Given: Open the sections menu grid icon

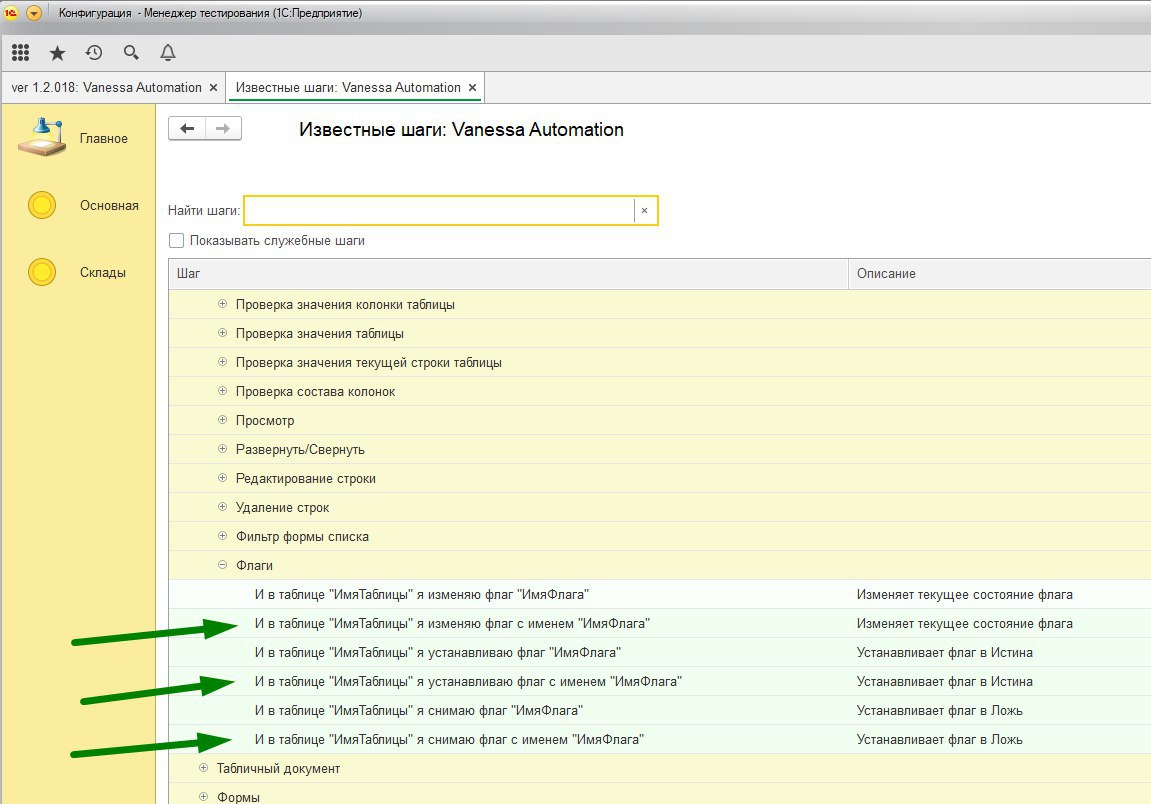Looking at the screenshot, I should pyautogui.click(x=21, y=52).
